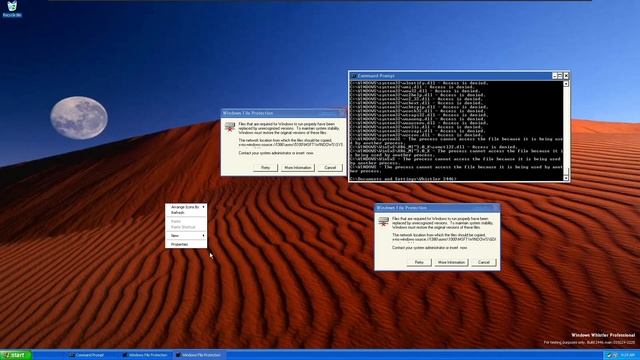The image size is (640, 360).
Task: Open the Recycle Bin desktop icon
Action: (12, 9)
